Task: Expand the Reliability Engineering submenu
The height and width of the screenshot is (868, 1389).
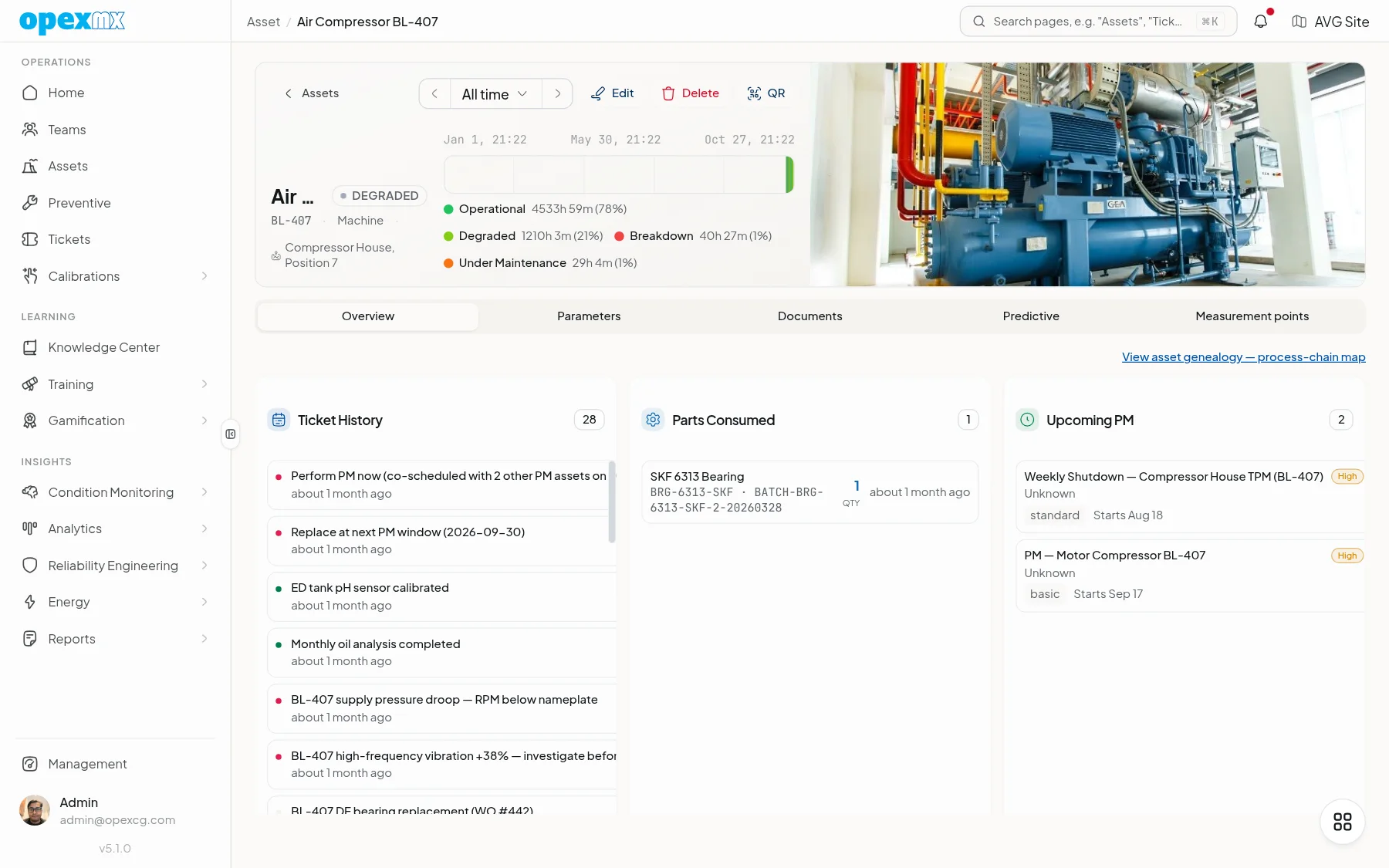Action: [x=204, y=566]
